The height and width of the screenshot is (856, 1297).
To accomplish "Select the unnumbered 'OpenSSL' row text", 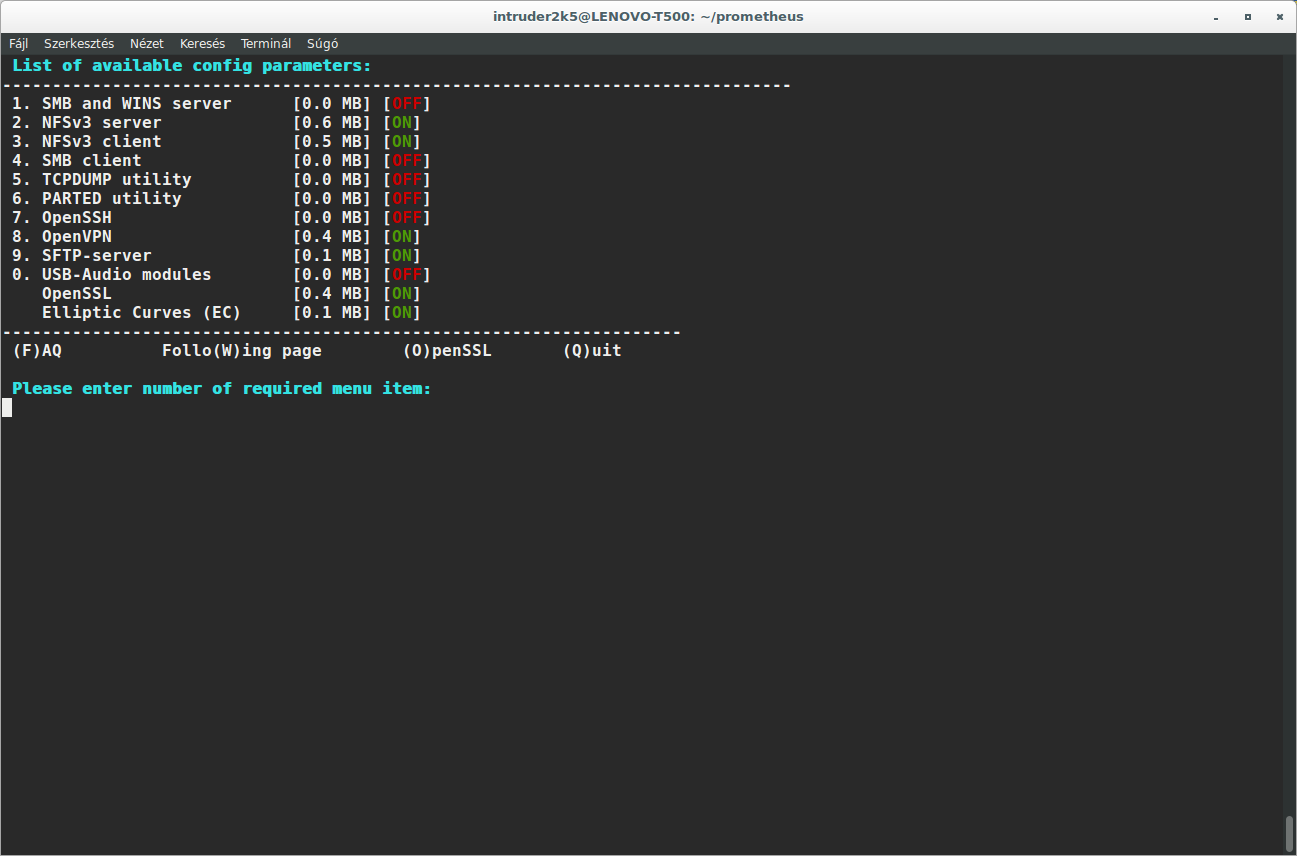I will pyautogui.click(x=76, y=294).
